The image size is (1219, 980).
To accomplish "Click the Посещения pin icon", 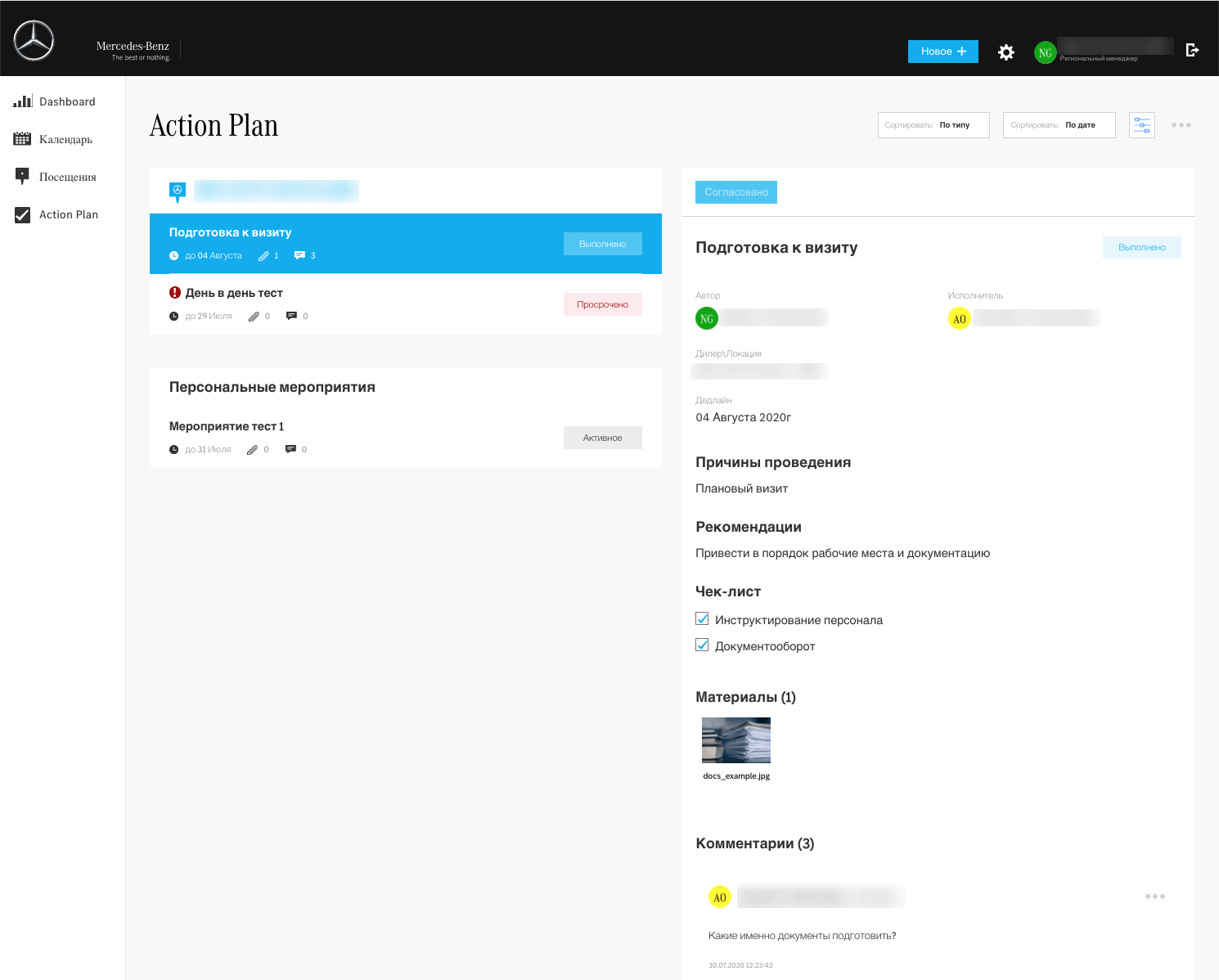I will click(x=22, y=176).
